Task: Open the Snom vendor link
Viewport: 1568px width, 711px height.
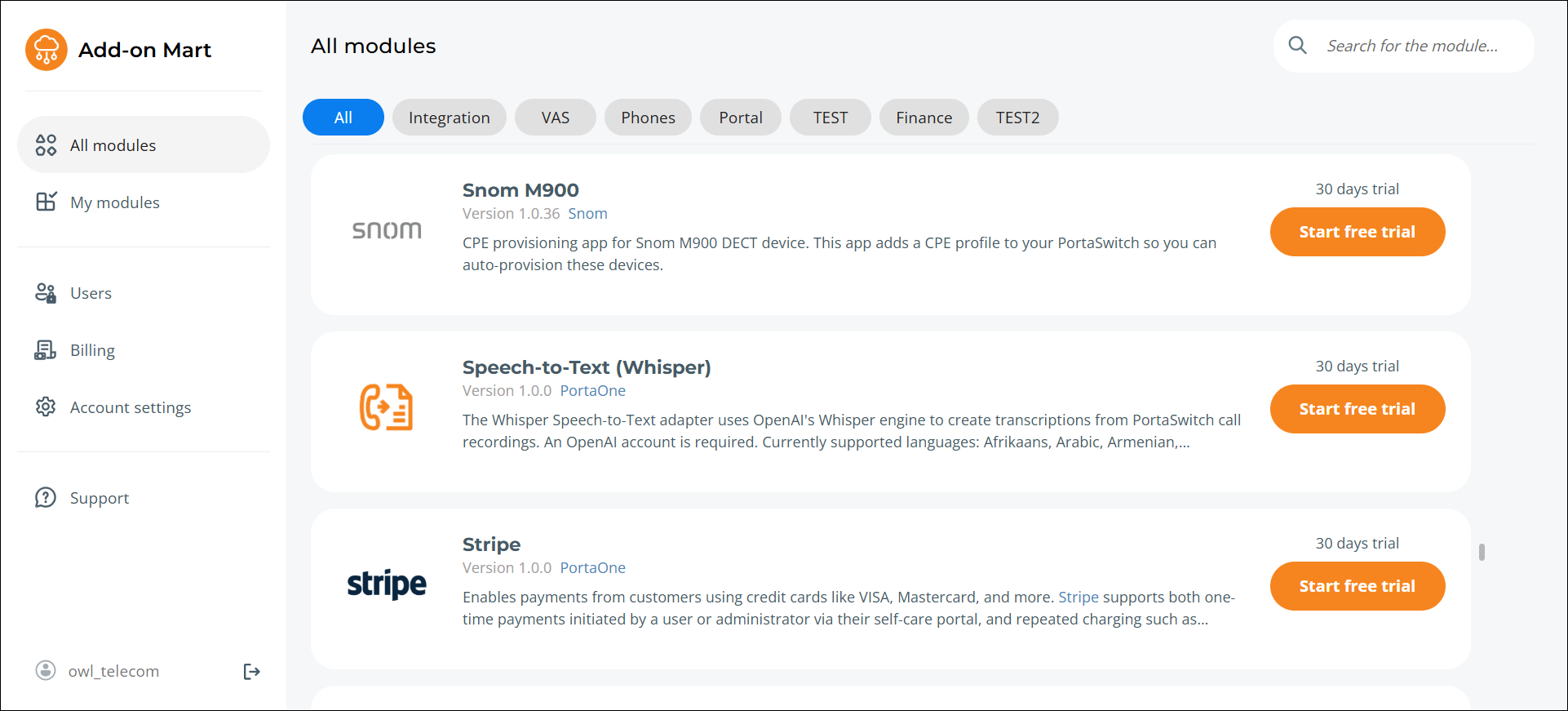Action: (x=588, y=214)
